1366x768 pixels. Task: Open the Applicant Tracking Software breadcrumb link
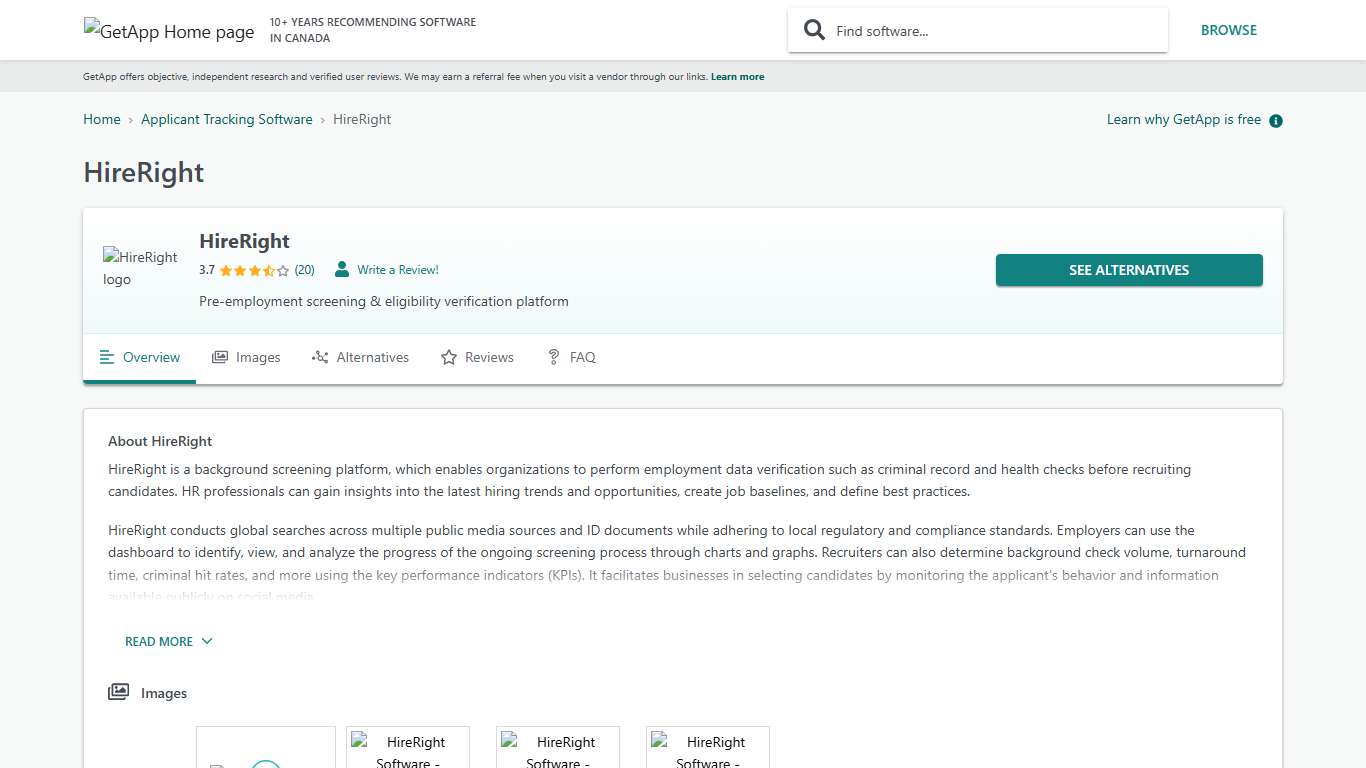227,119
